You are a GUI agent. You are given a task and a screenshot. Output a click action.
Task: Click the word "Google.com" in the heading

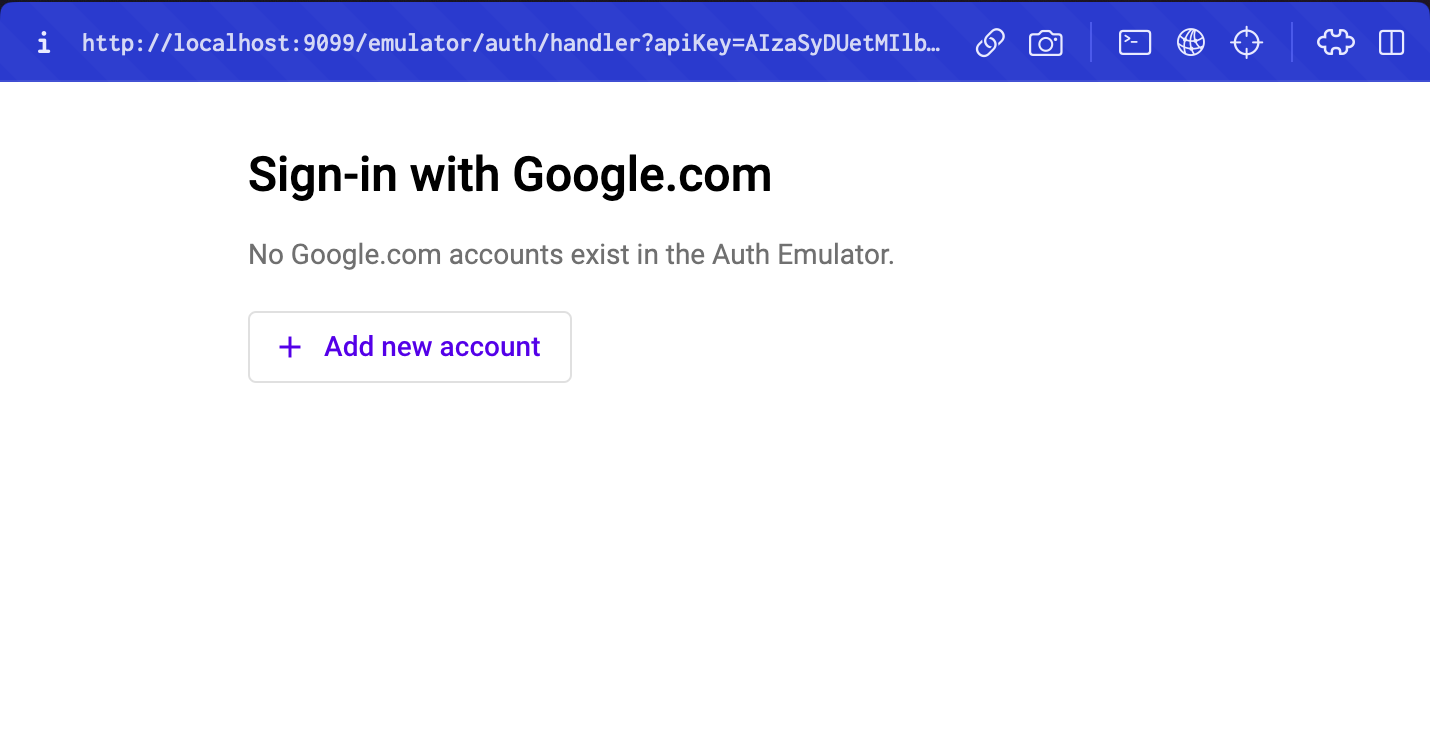[642, 175]
